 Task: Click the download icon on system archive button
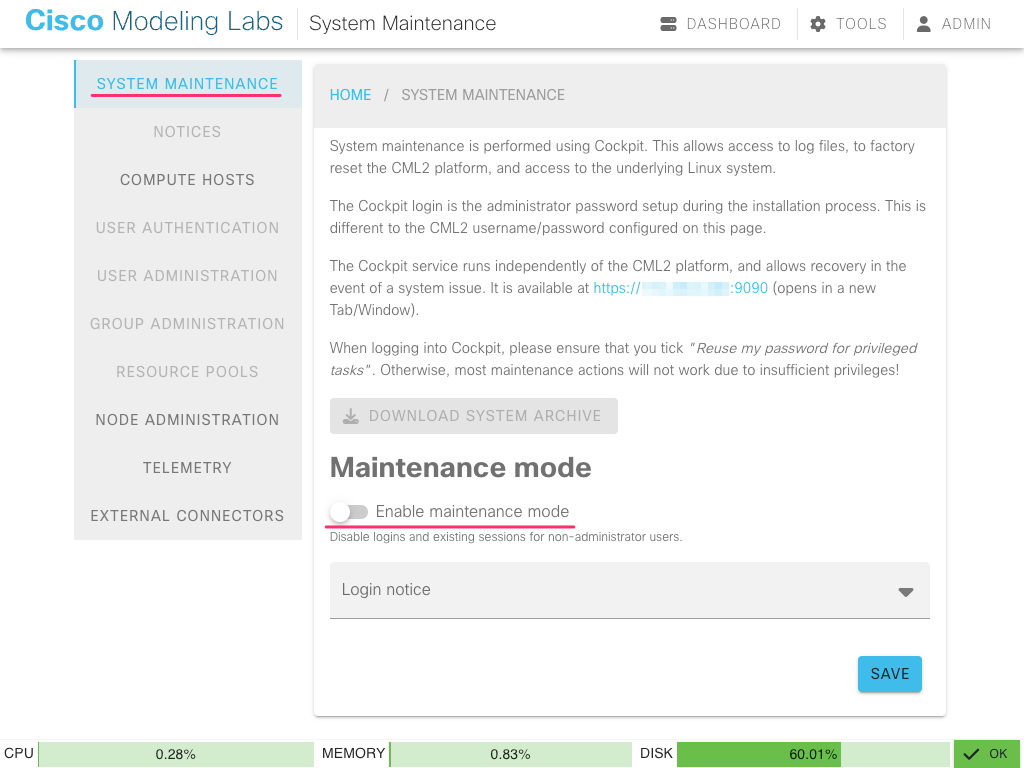click(351, 416)
